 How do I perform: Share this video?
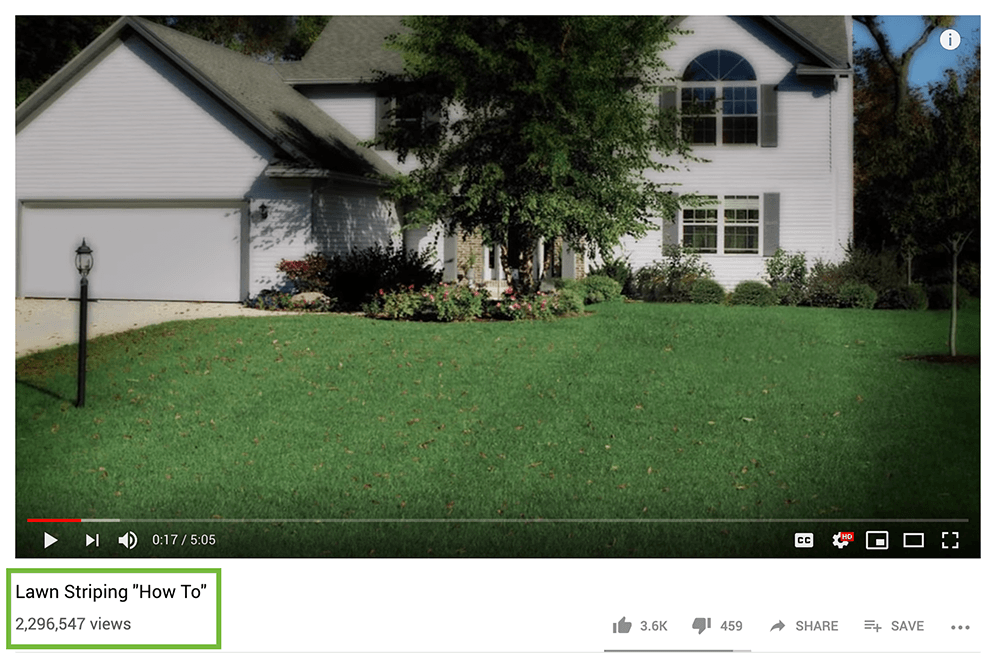tap(804, 626)
